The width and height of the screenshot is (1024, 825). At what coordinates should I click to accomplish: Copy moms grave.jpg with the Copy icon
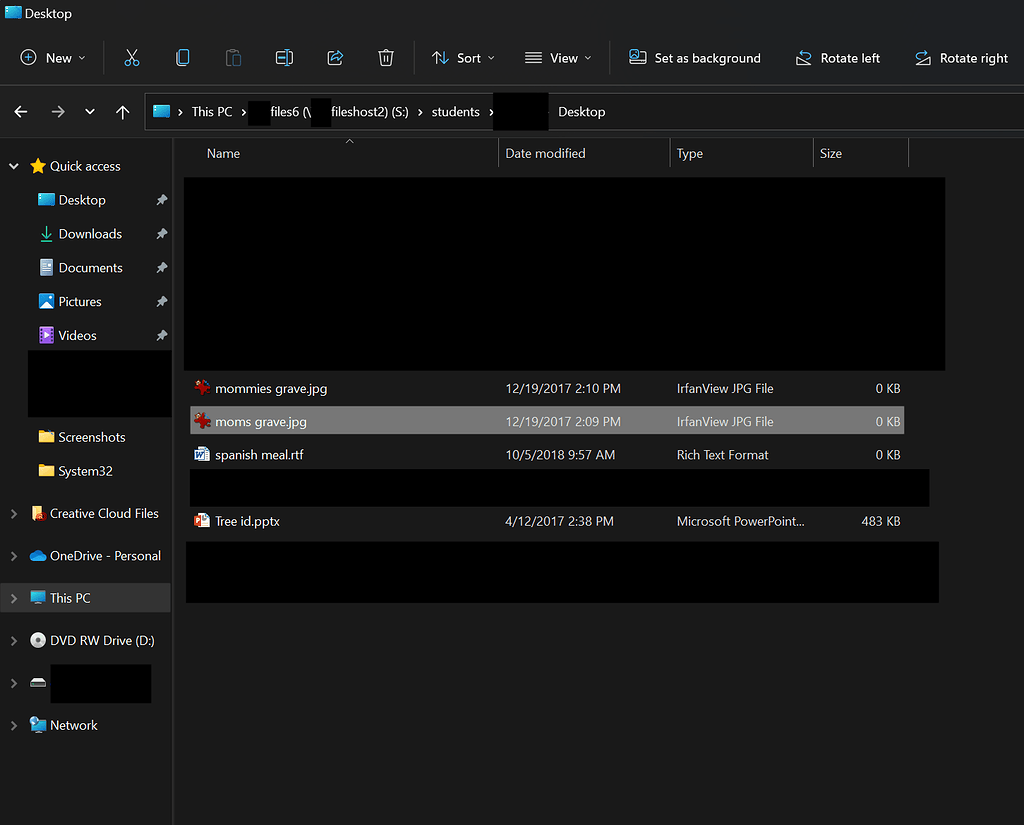click(182, 57)
